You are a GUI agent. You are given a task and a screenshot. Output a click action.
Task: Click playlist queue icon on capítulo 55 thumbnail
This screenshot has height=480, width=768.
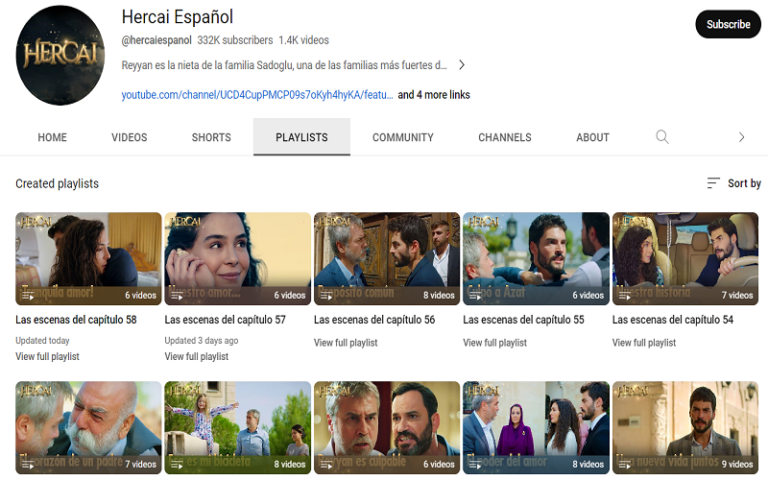(x=475, y=295)
